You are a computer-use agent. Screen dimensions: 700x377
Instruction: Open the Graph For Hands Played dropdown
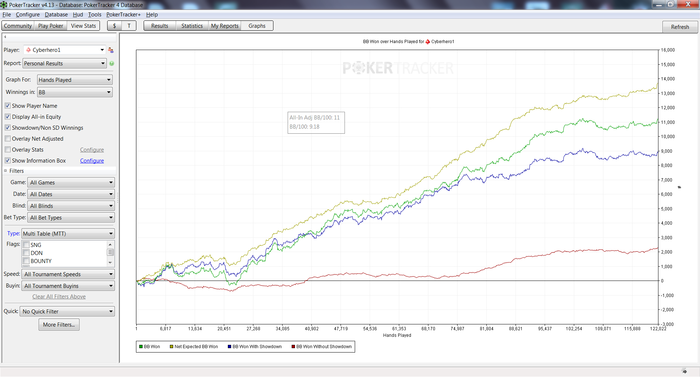(75, 80)
